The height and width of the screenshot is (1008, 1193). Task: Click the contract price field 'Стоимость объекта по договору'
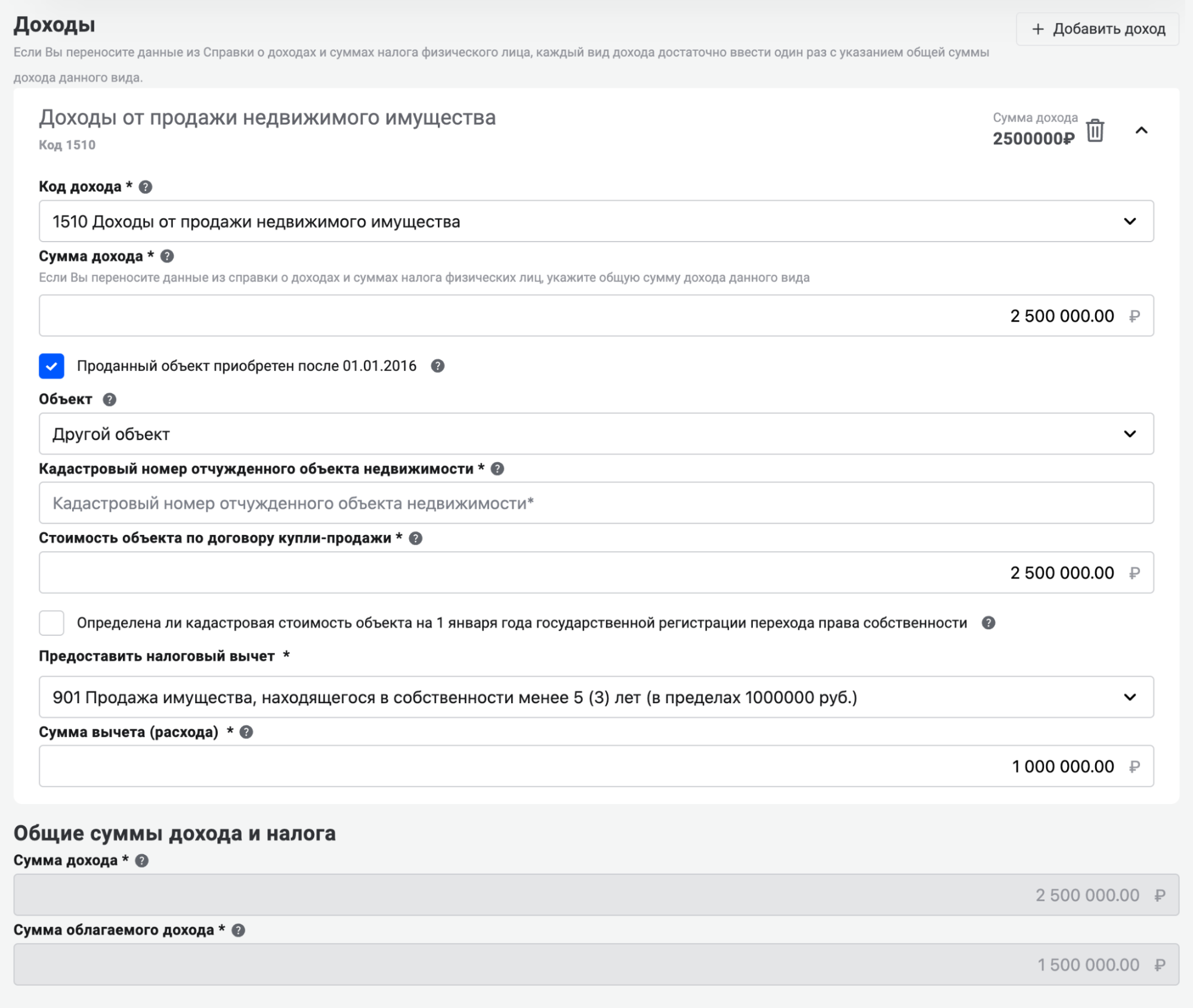[x=596, y=573]
